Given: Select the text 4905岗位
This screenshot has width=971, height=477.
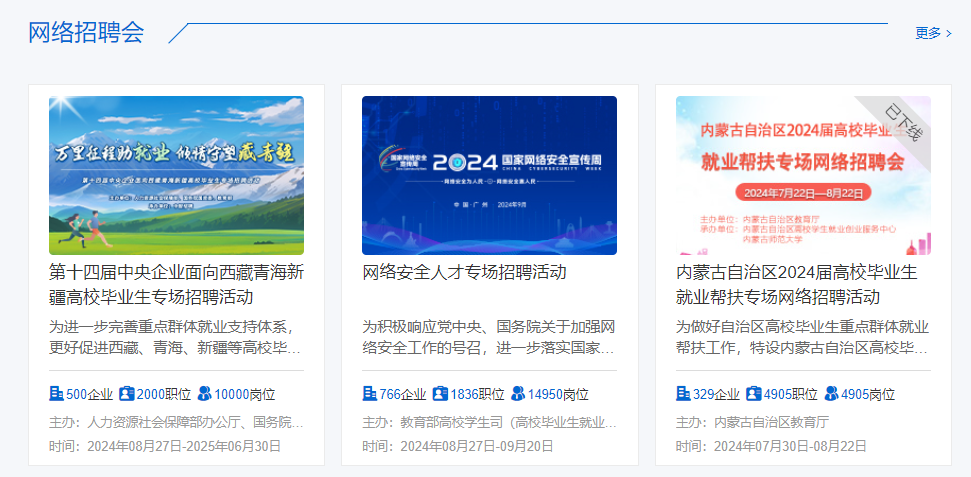Looking at the screenshot, I should (x=868, y=394).
